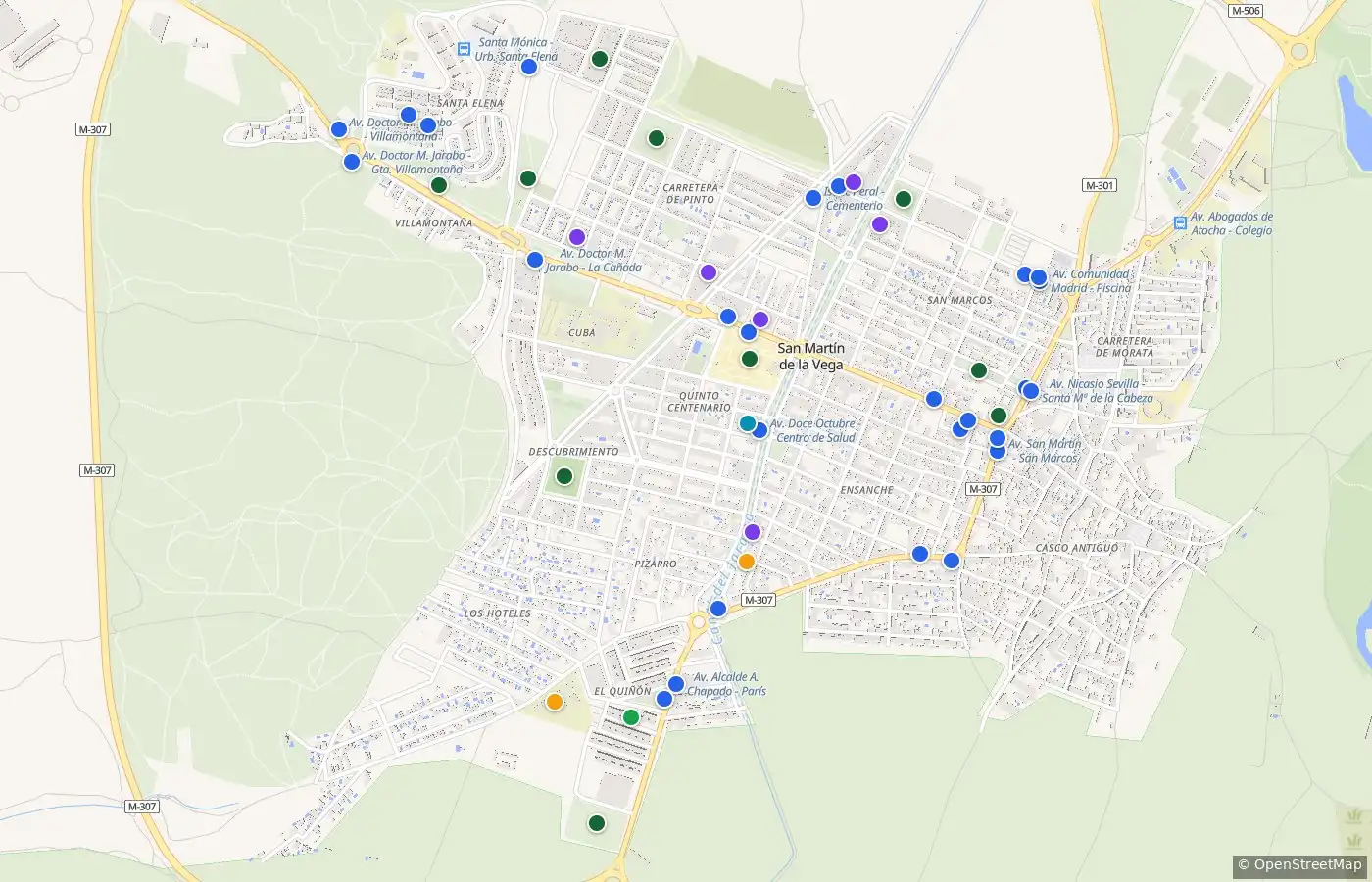This screenshot has height=882, width=1372.
Task: Select purple marker south of Carretera de Pinto
Action: tap(709, 272)
